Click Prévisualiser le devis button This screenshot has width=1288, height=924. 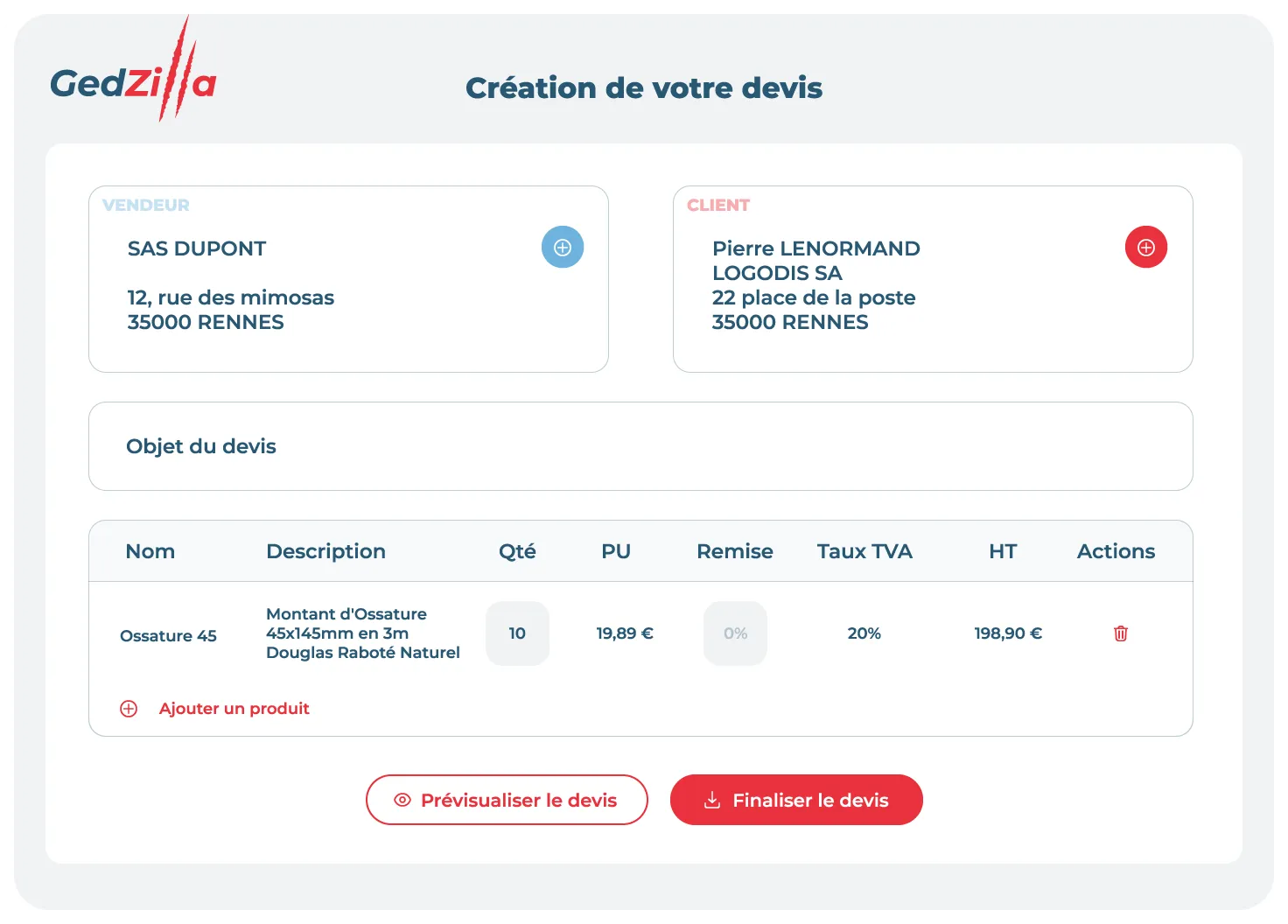pyautogui.click(x=507, y=800)
